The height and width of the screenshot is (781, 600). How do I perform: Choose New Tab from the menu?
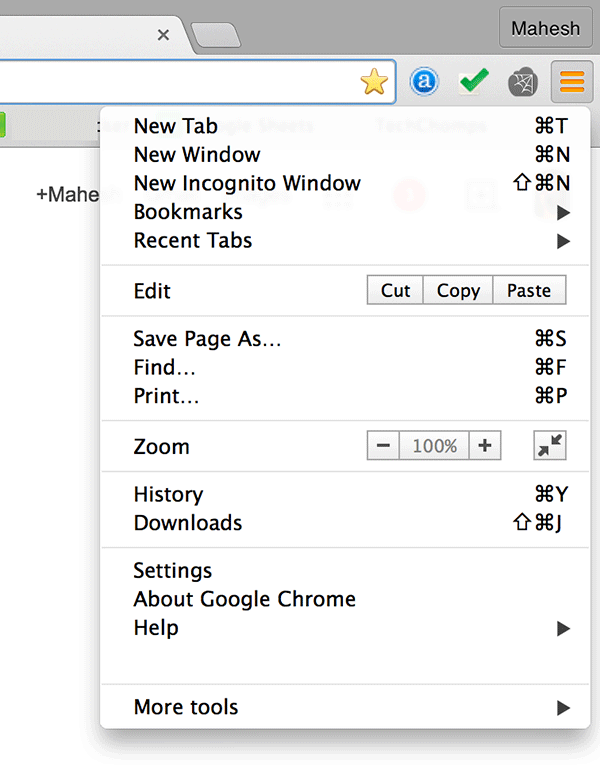tap(345, 126)
